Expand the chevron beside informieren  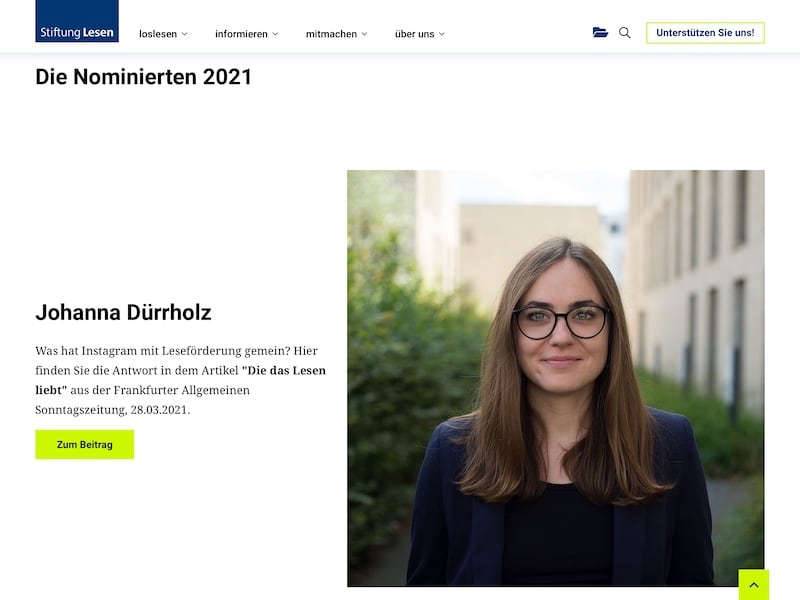pyautogui.click(x=276, y=34)
